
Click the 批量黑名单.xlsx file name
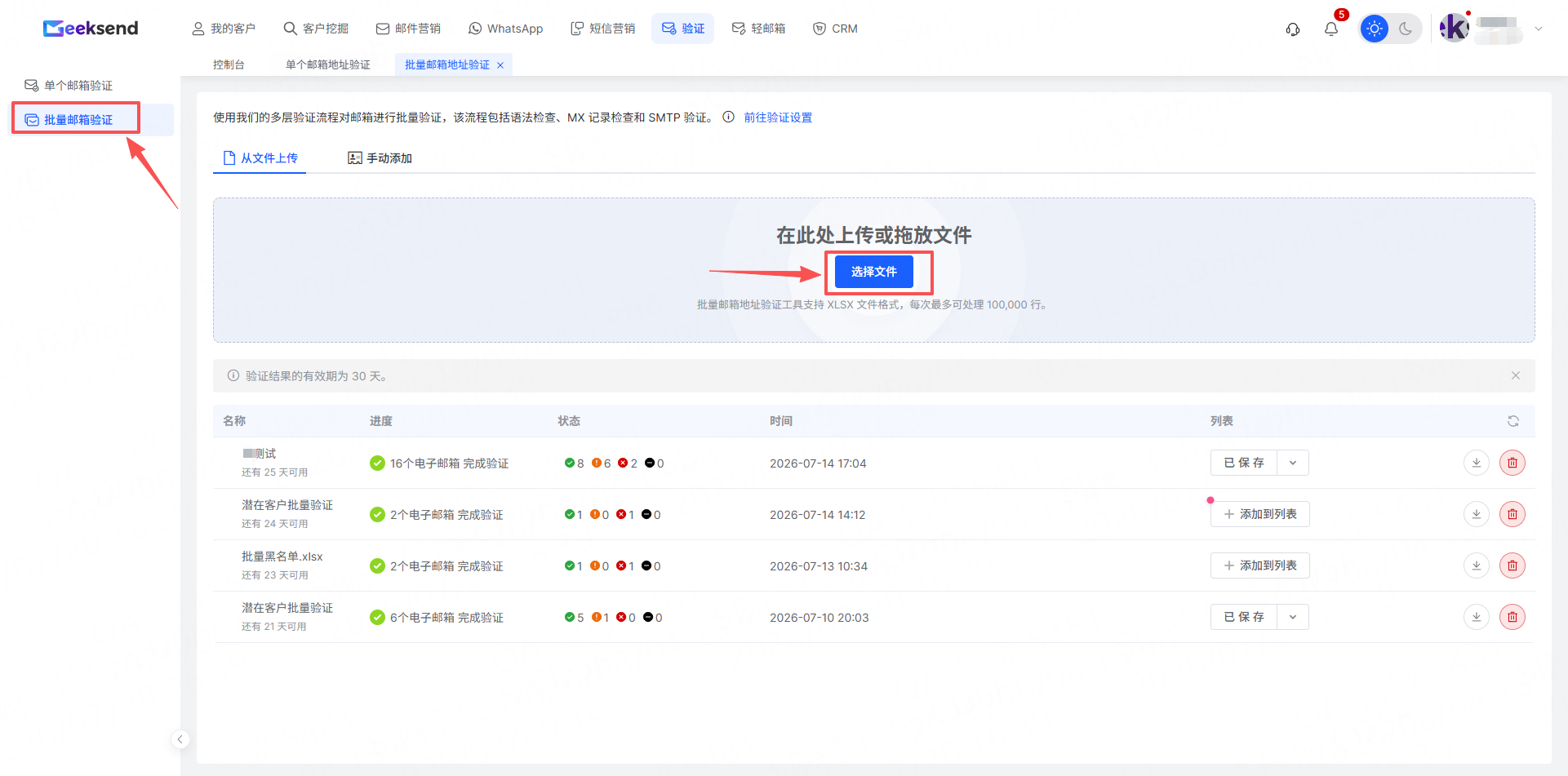(282, 557)
